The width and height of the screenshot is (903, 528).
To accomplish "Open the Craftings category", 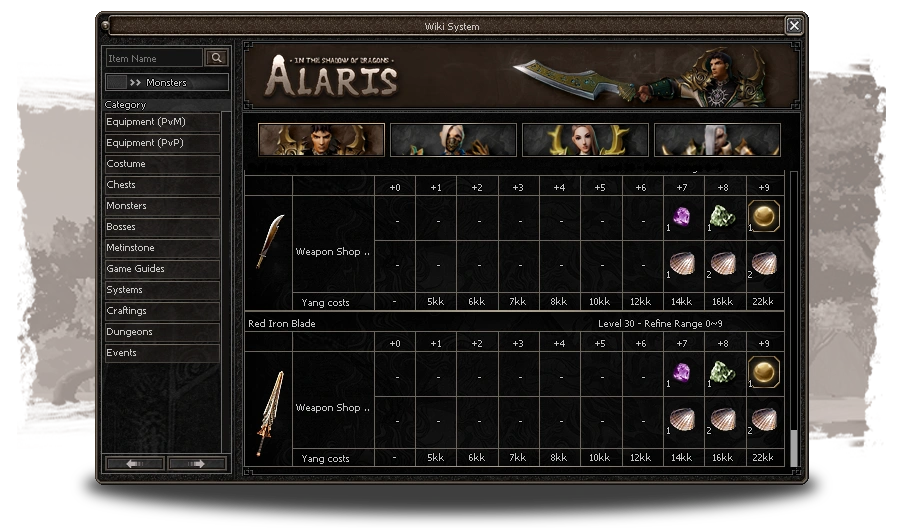I will pyautogui.click(x=162, y=311).
